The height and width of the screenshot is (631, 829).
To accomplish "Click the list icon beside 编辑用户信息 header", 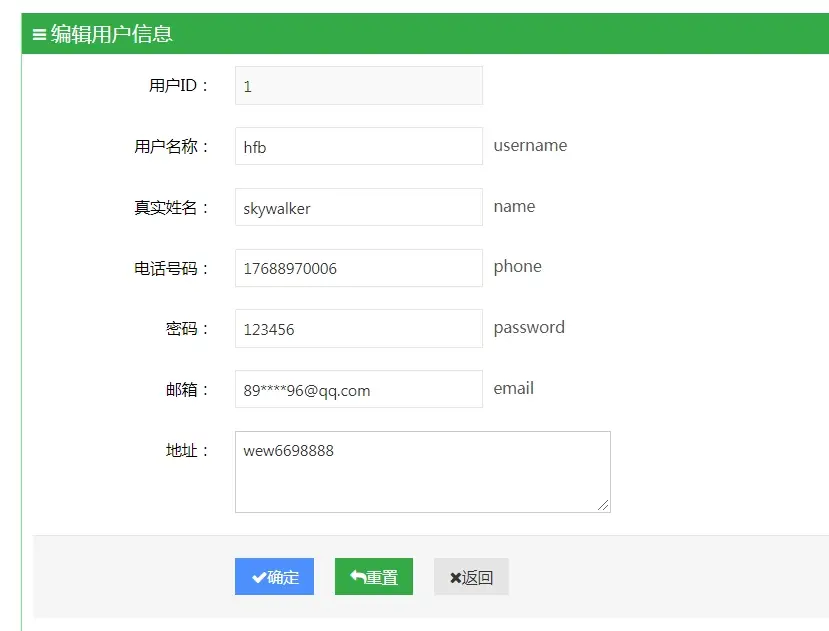I will coord(39,35).
